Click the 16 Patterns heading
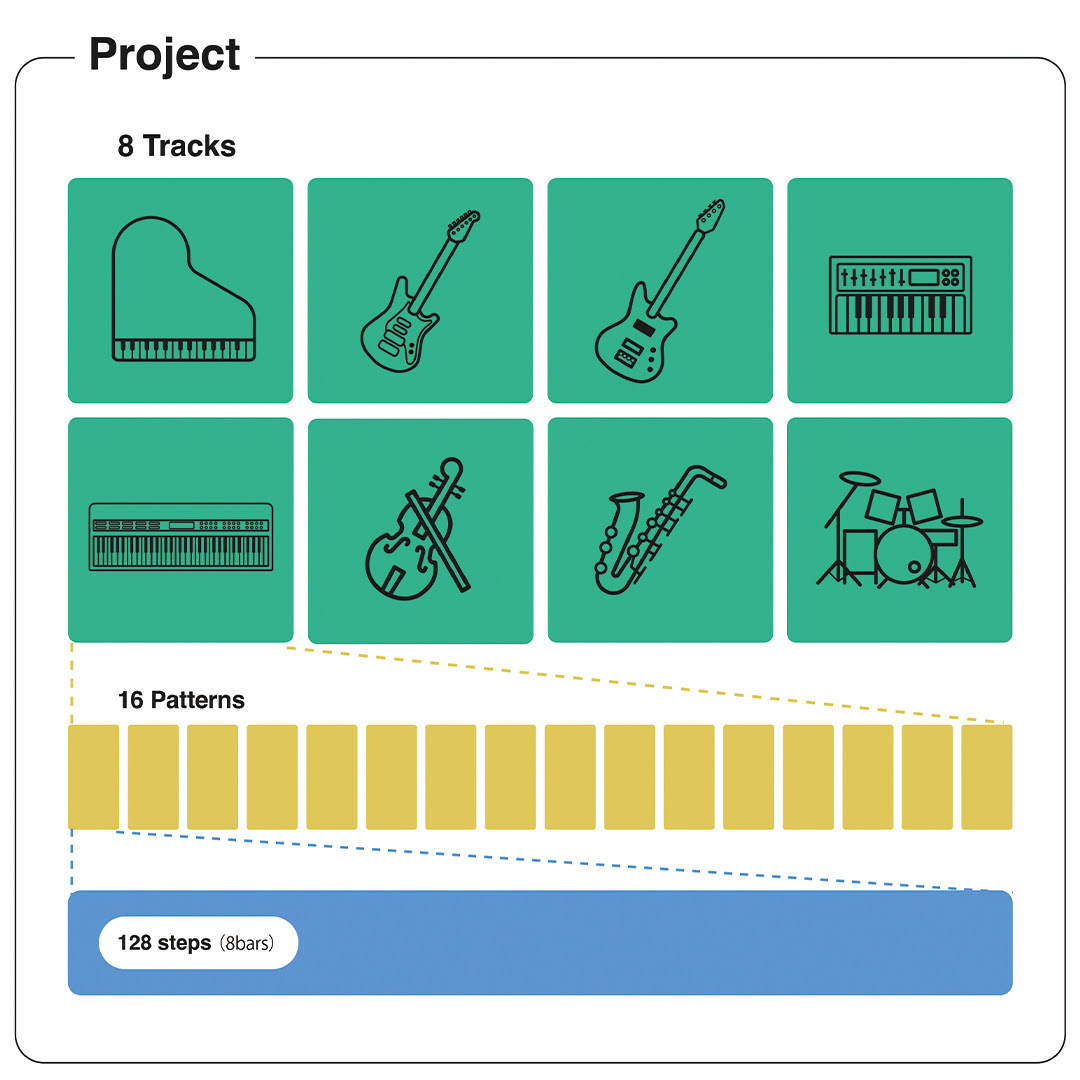The height and width of the screenshot is (1080, 1080). (181, 700)
